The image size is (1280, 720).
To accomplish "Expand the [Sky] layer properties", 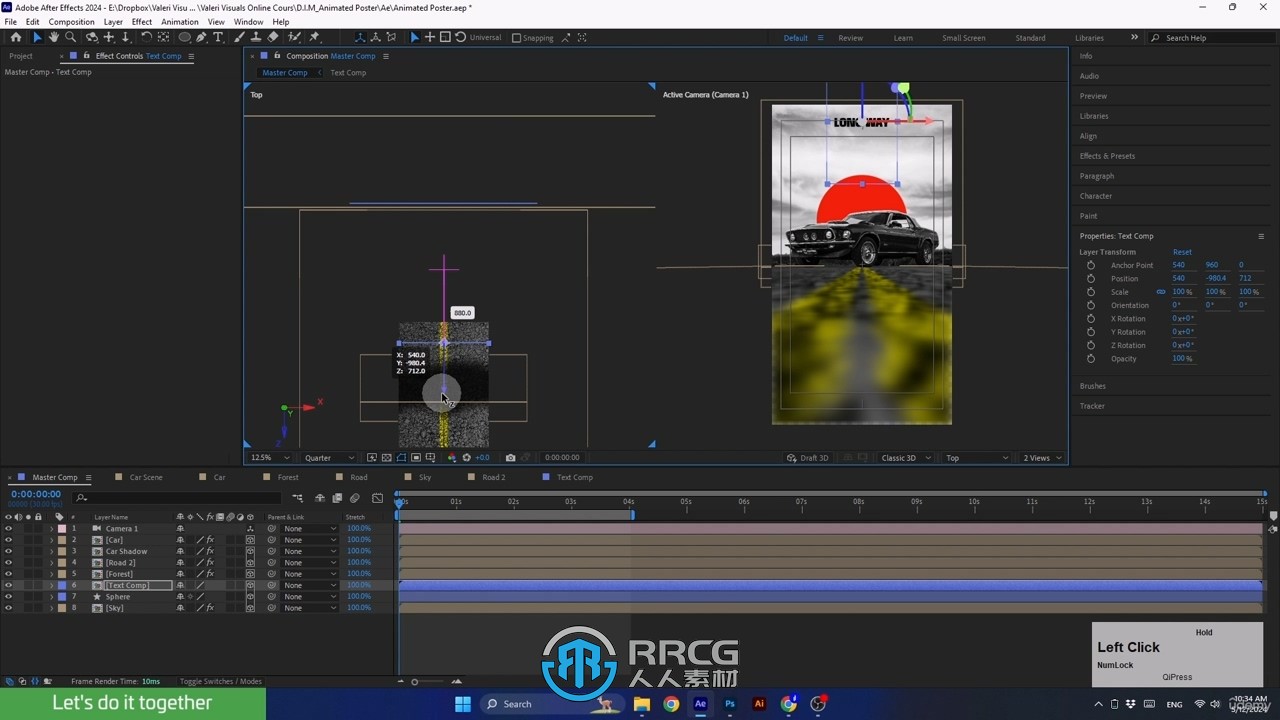I will click(x=52, y=608).
